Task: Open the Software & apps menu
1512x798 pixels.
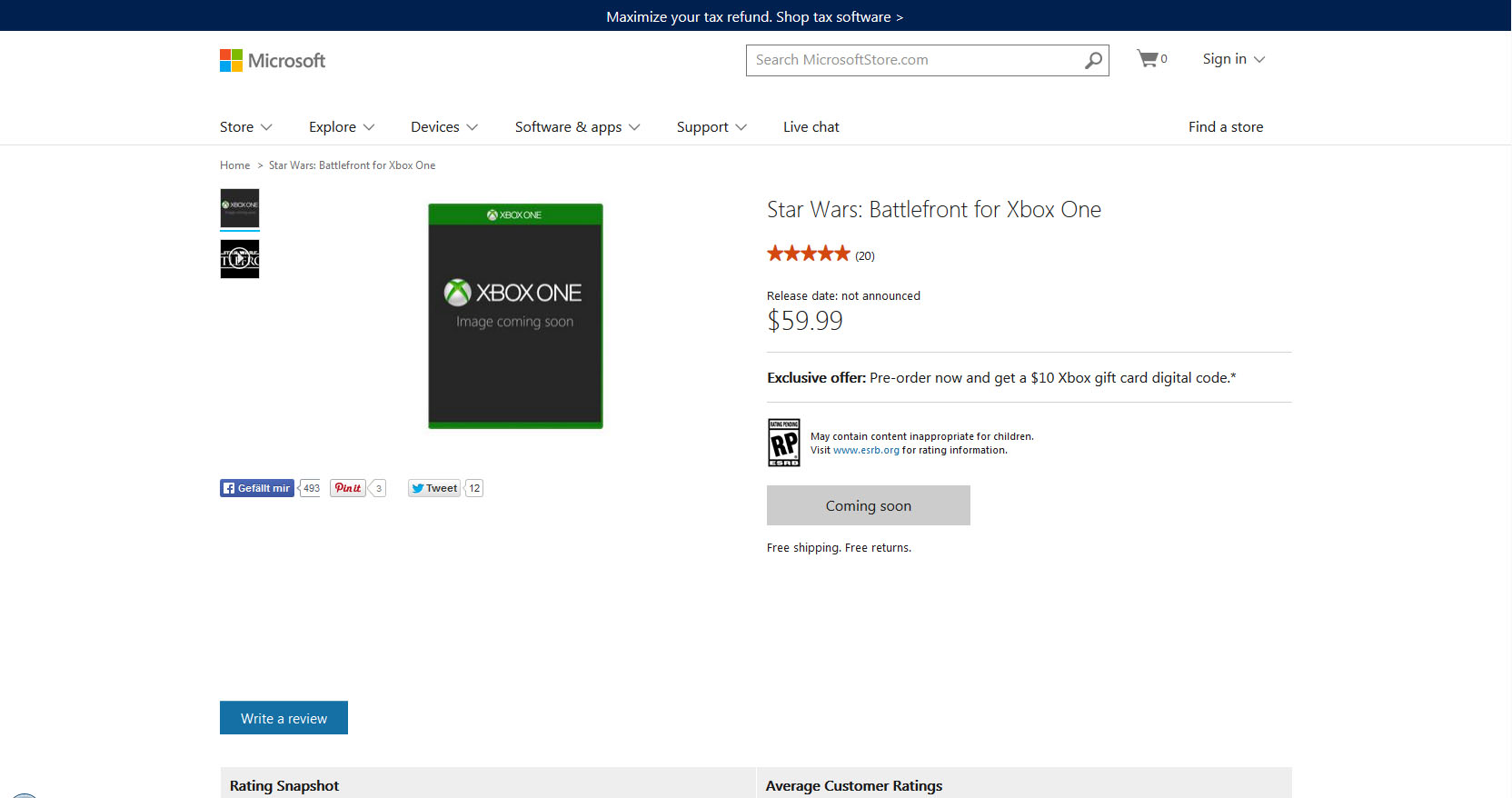Action: pyautogui.click(x=578, y=127)
